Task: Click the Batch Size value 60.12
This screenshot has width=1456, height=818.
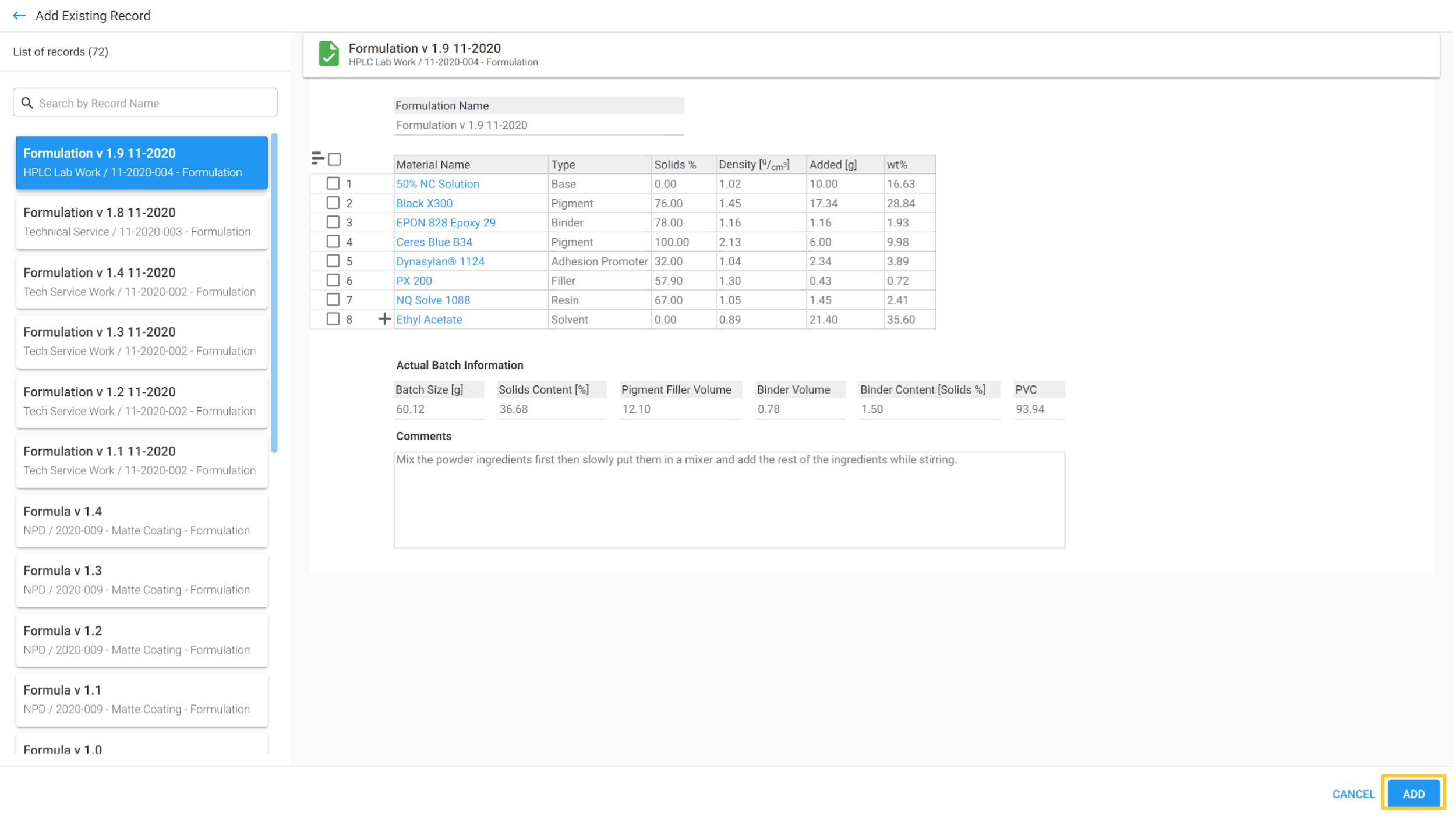Action: coord(439,410)
